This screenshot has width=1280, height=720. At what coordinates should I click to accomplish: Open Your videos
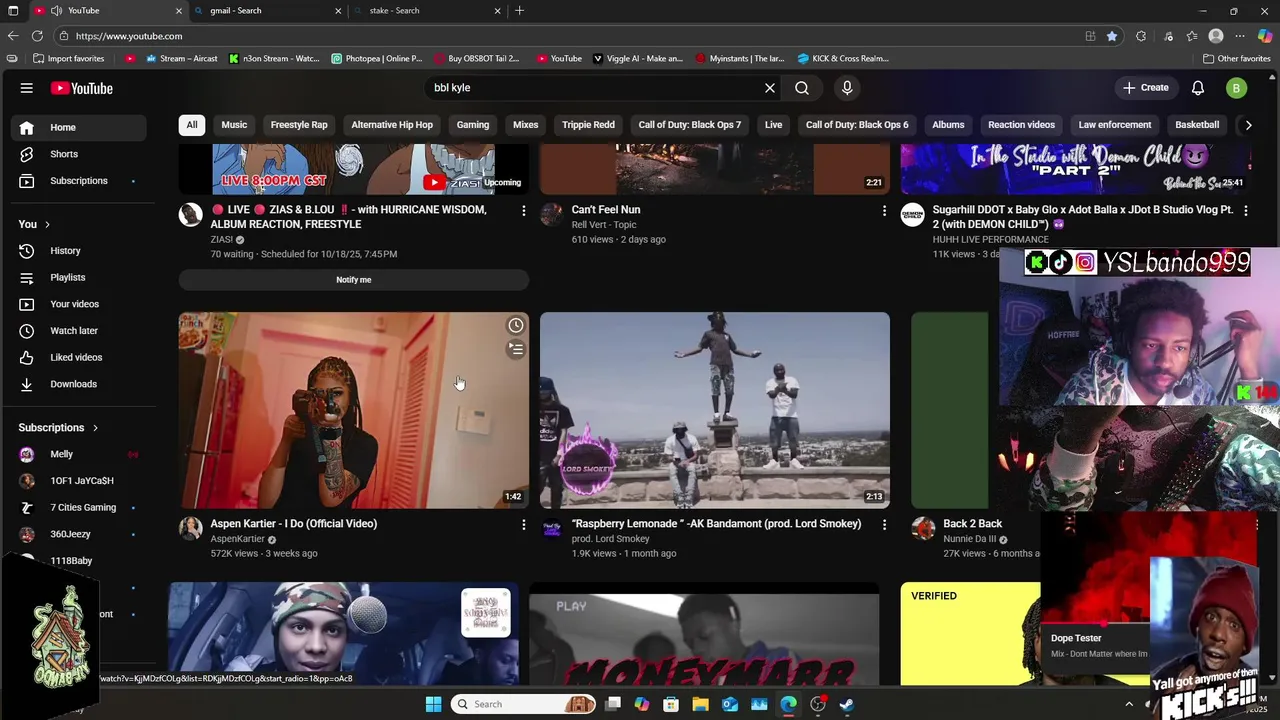click(x=79, y=304)
